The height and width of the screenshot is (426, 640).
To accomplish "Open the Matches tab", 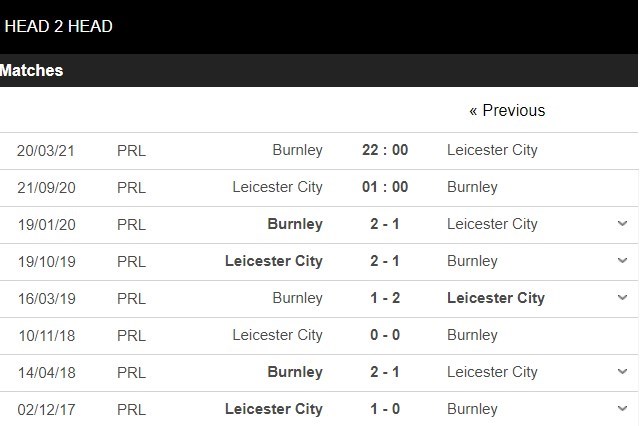I will pyautogui.click(x=32, y=71).
